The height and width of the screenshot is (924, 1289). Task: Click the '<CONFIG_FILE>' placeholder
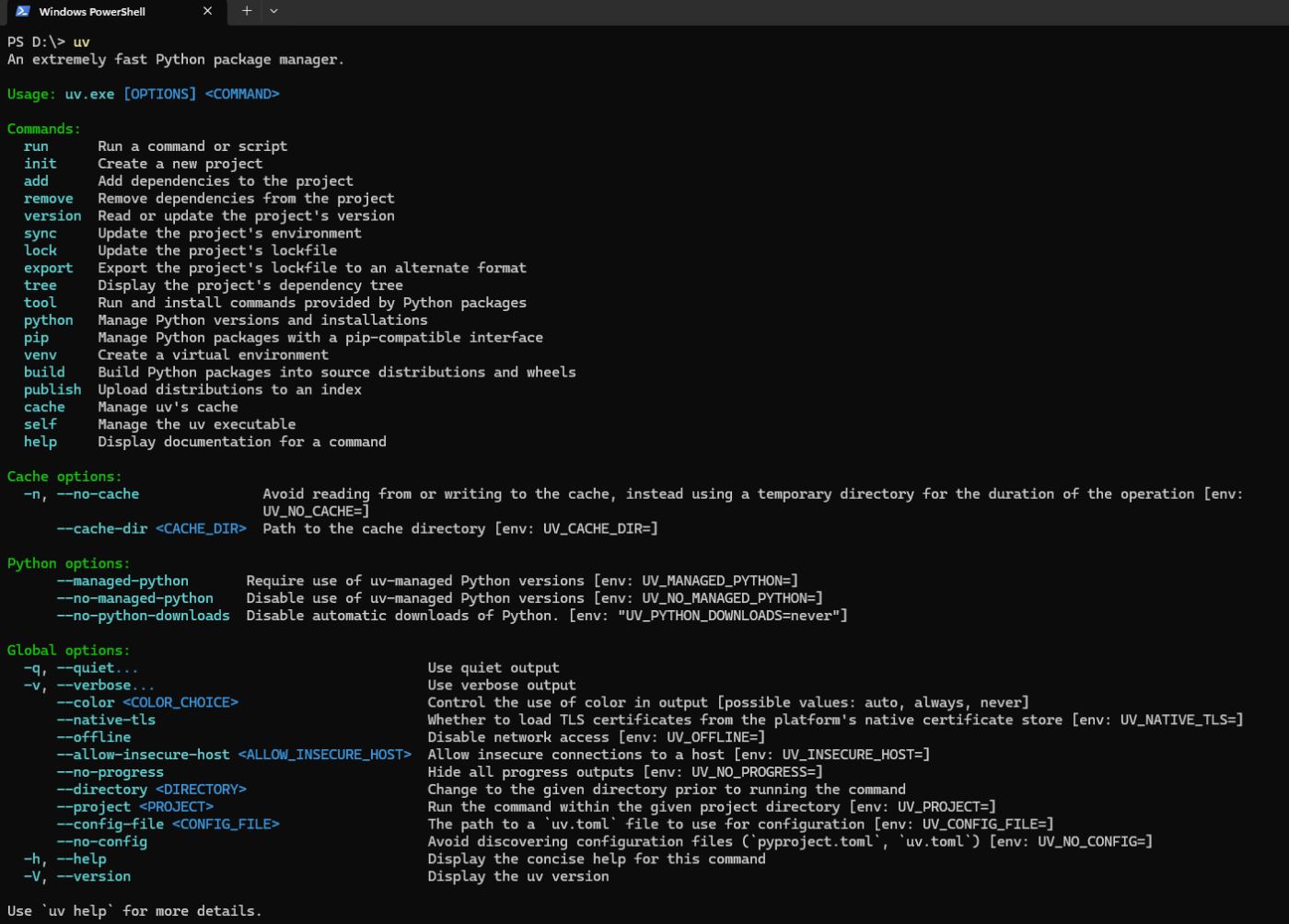click(x=226, y=825)
